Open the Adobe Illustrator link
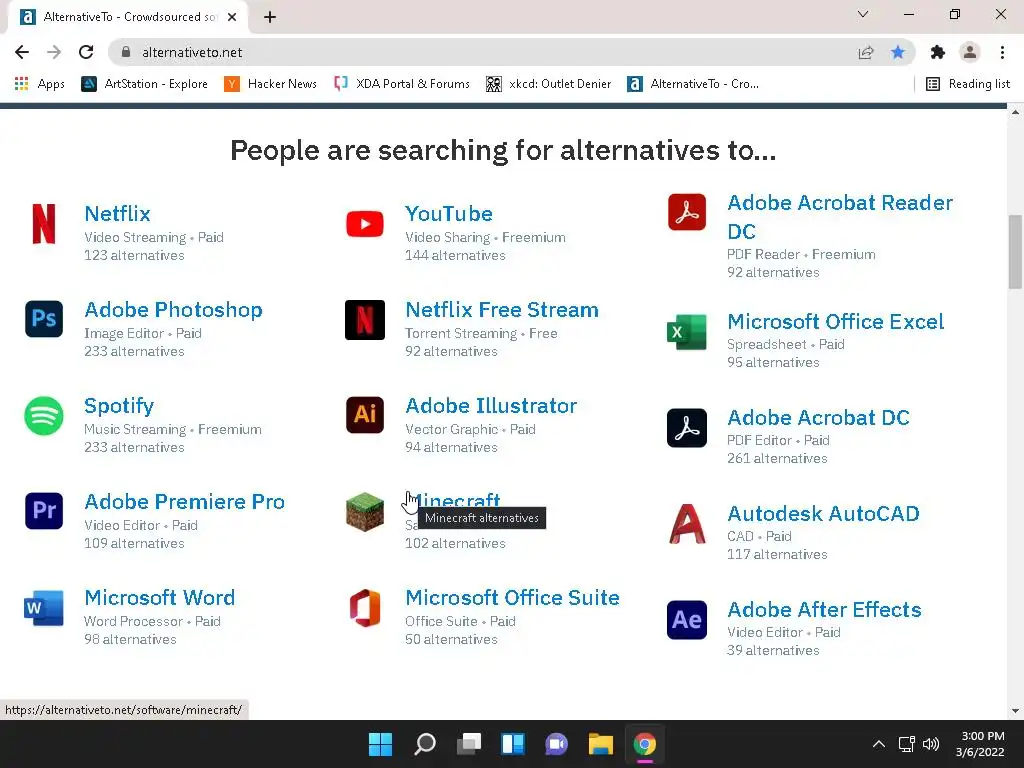Viewport: 1024px width, 768px height. [491, 406]
